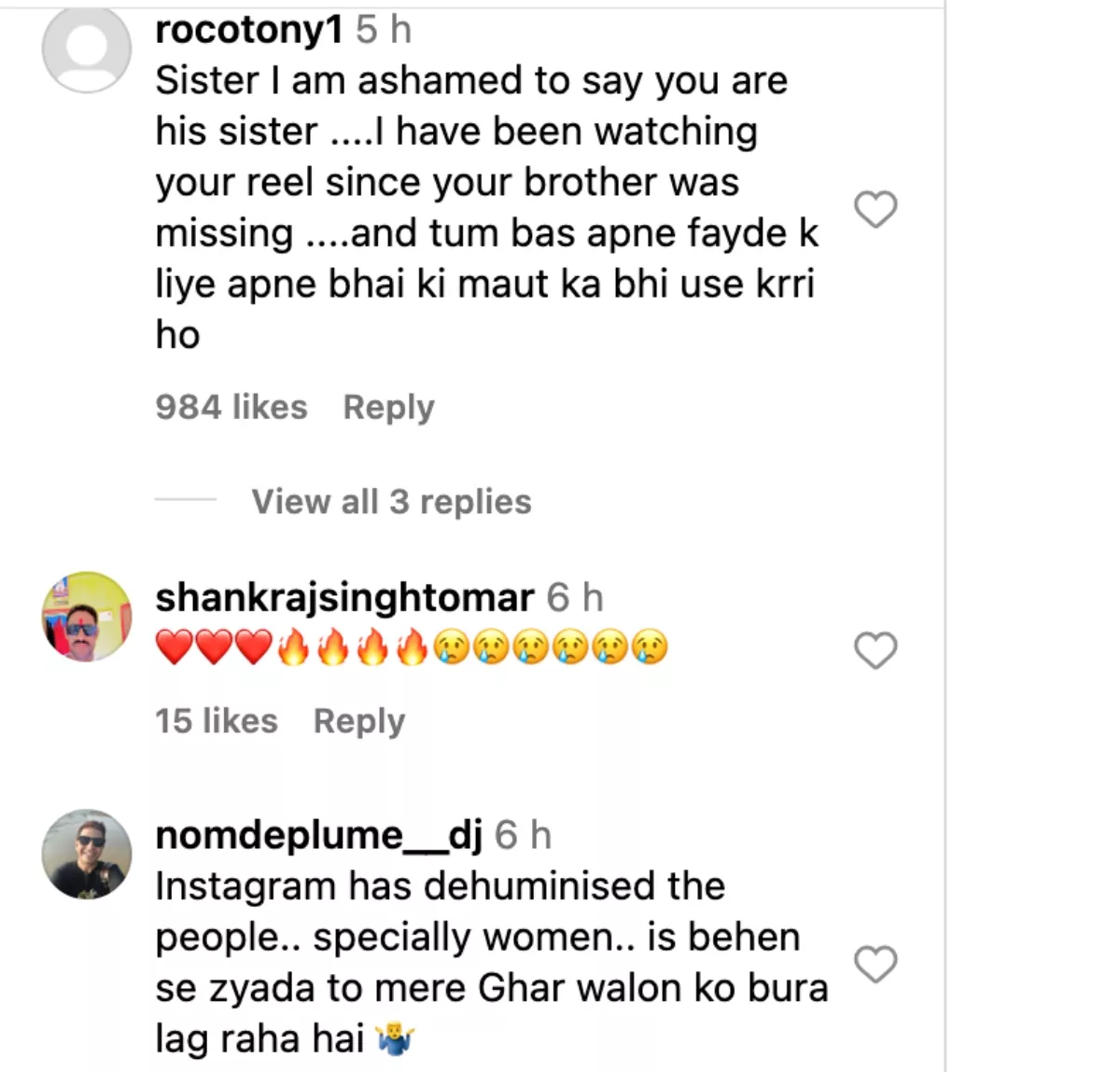Screen dimensions: 1120x1072
Task: Reply to rocotony1's comment
Action: 388,408
